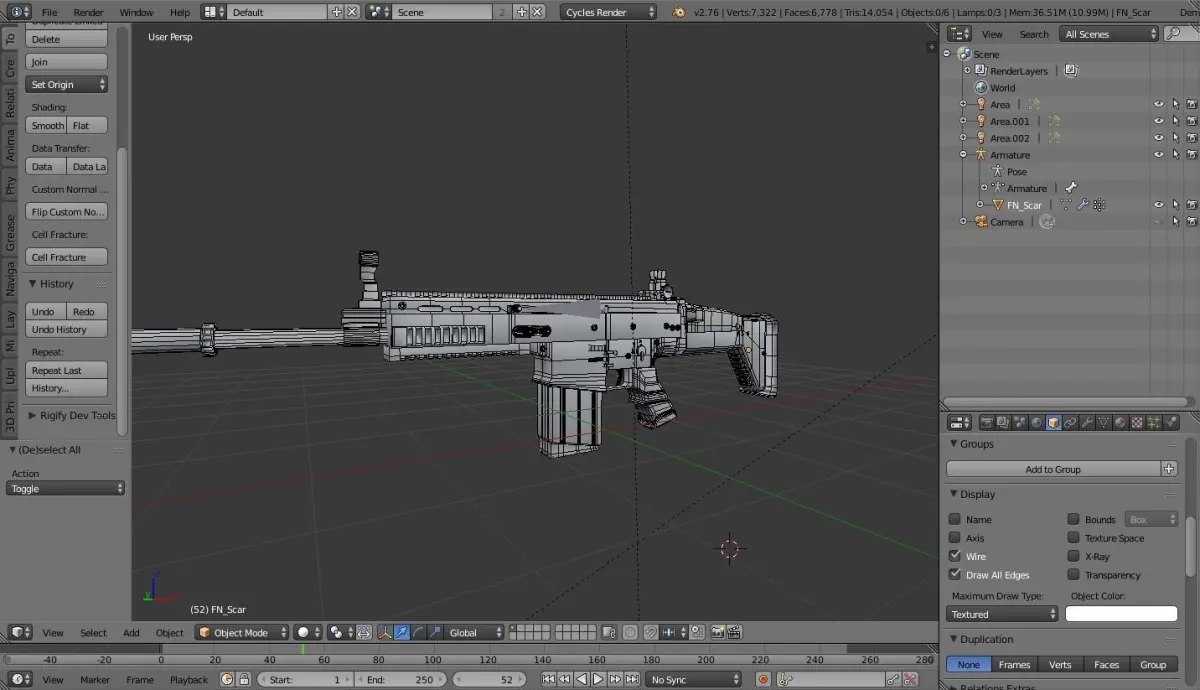
Task: Open the Help menu
Action: [x=179, y=12]
